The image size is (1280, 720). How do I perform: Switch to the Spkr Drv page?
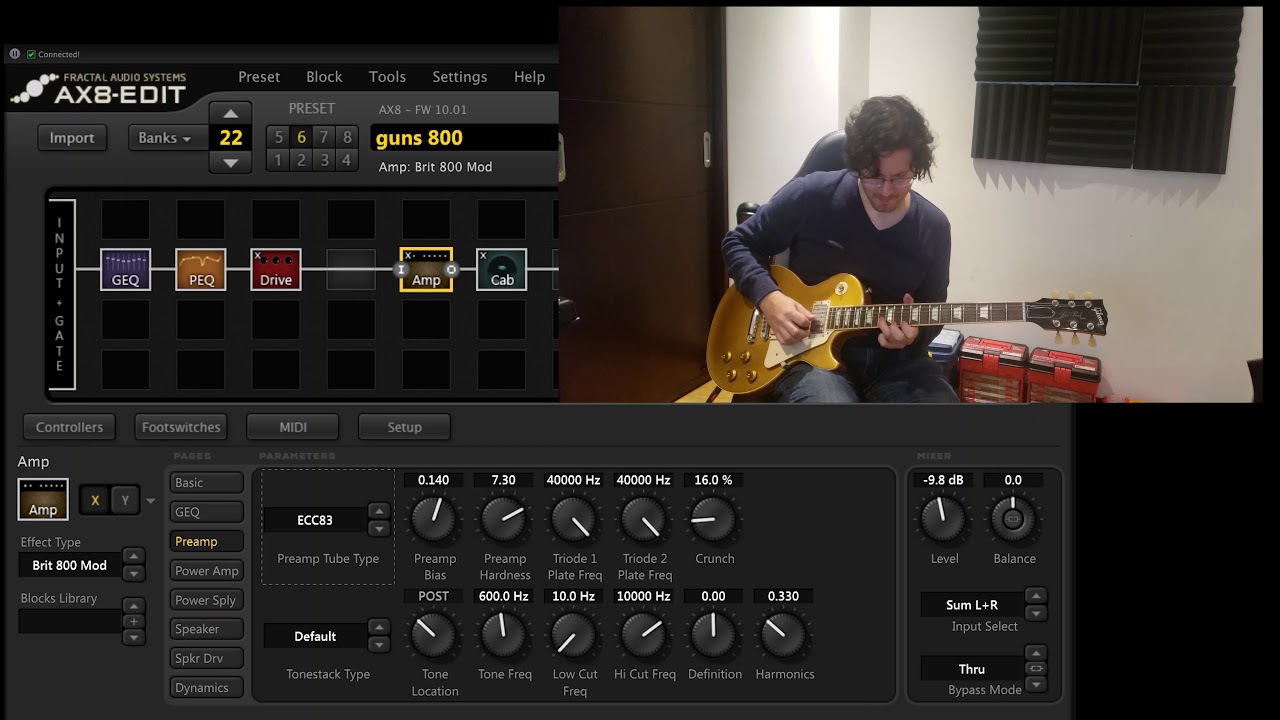coord(206,658)
